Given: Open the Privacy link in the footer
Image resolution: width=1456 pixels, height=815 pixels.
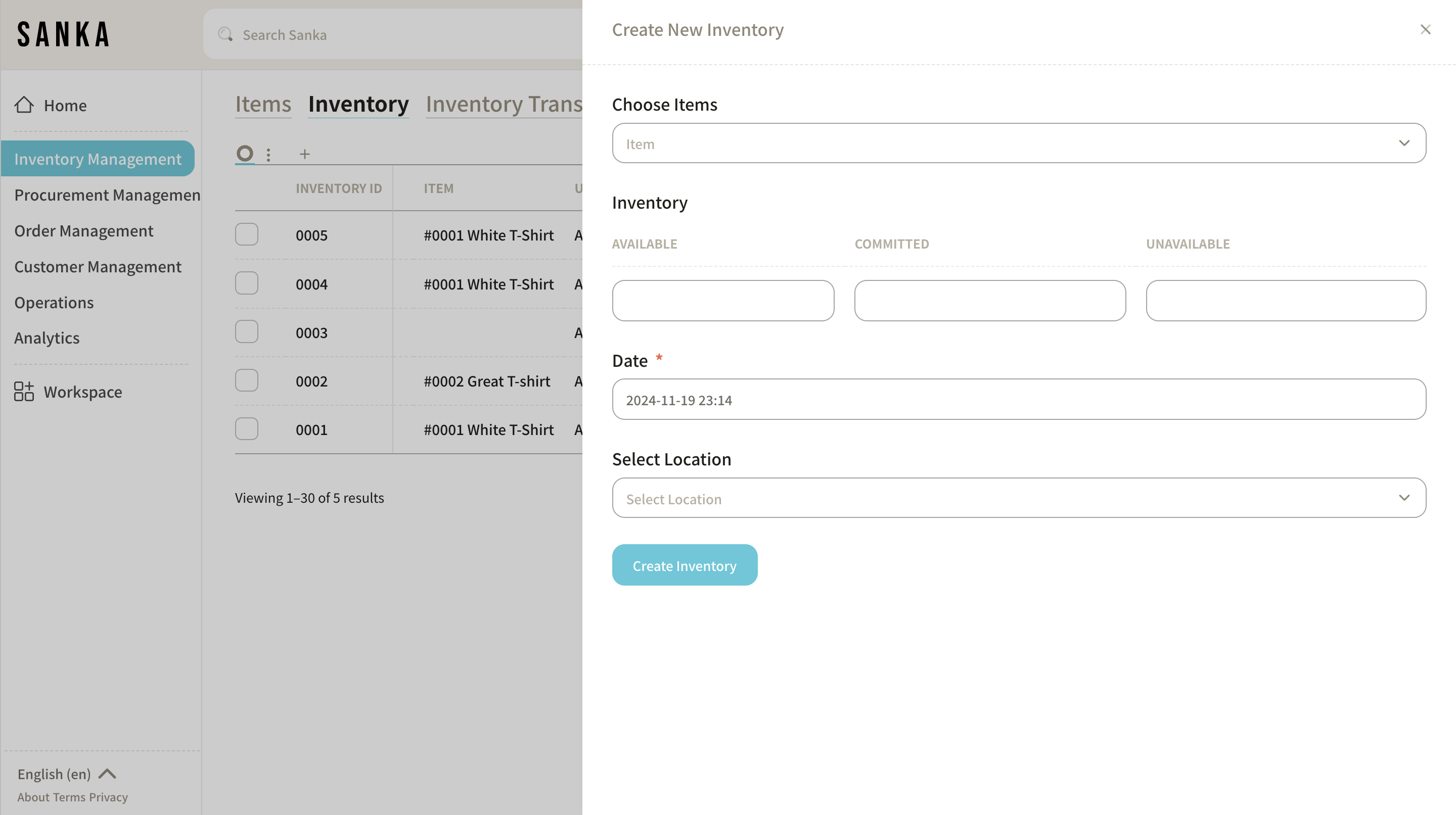Looking at the screenshot, I should (x=108, y=797).
